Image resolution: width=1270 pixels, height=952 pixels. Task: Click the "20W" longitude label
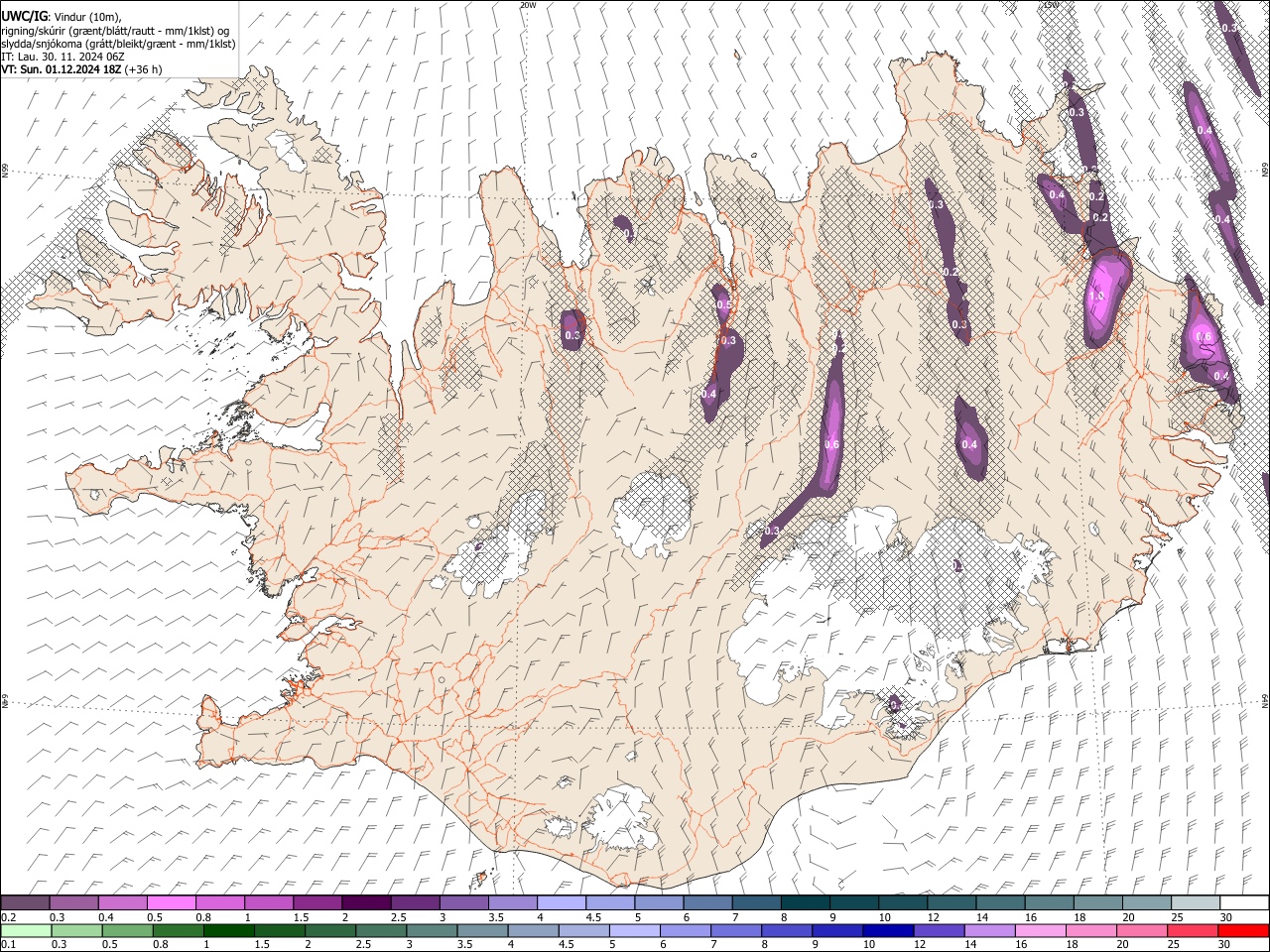click(528, 5)
